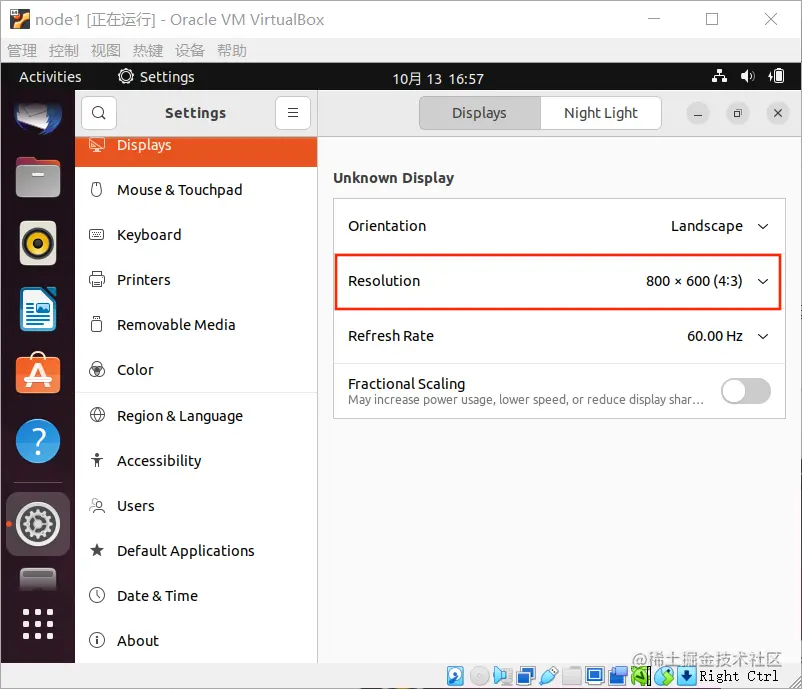Viewport: 802px width, 689px height.
Task: Launch Rhythmbox from the dock
Action: click(38, 243)
